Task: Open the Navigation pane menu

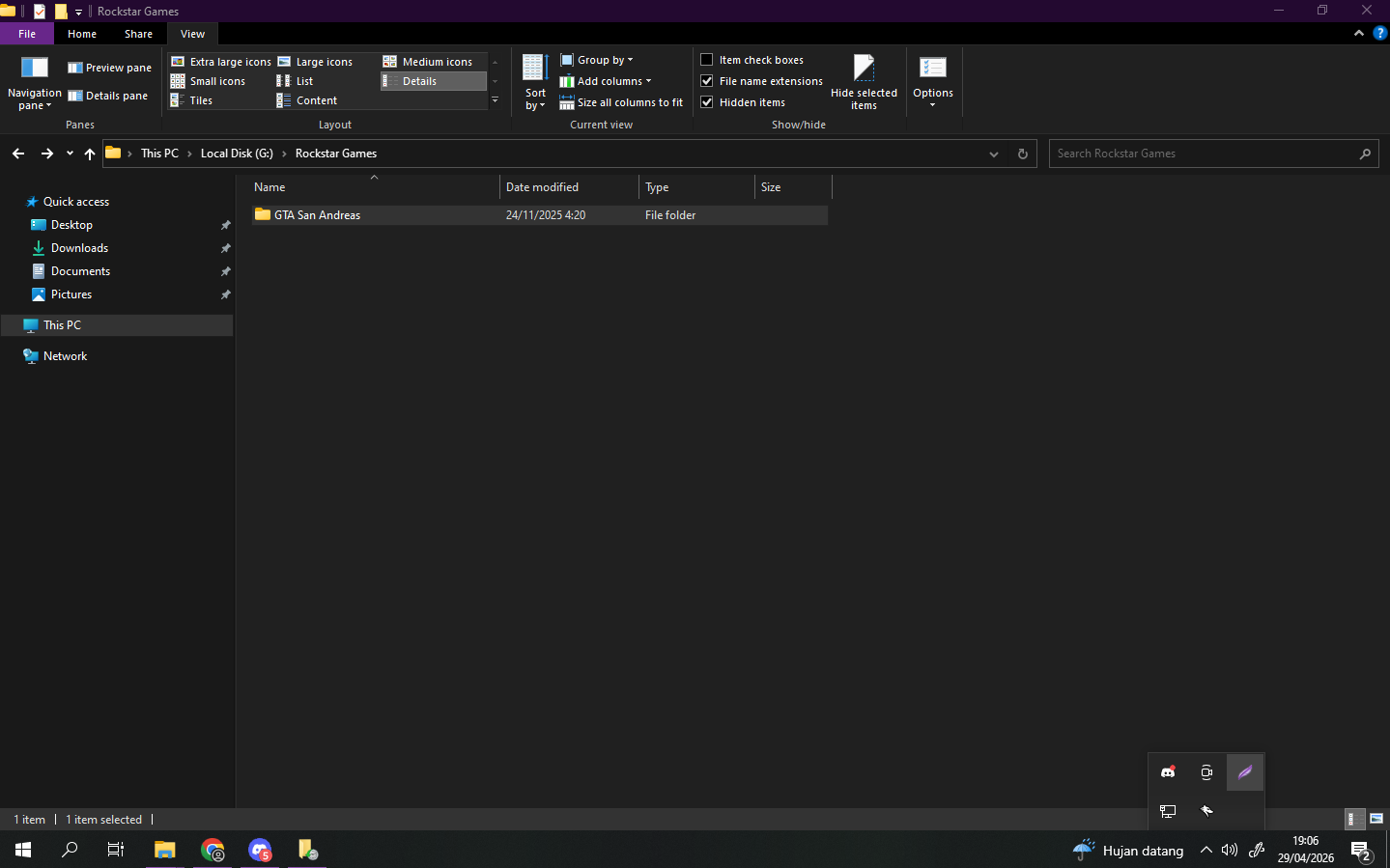Action: (34, 82)
